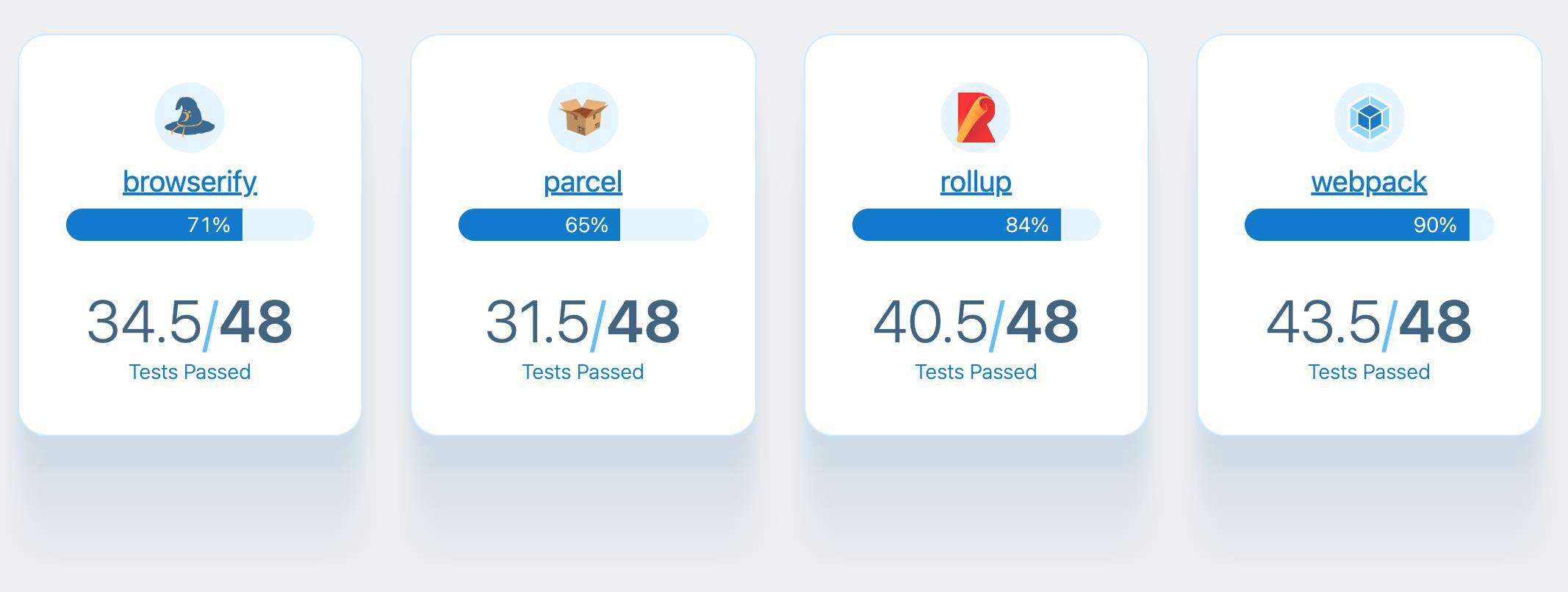Click the parcel cardboard box icon
1568x592 pixels.
[x=583, y=118]
